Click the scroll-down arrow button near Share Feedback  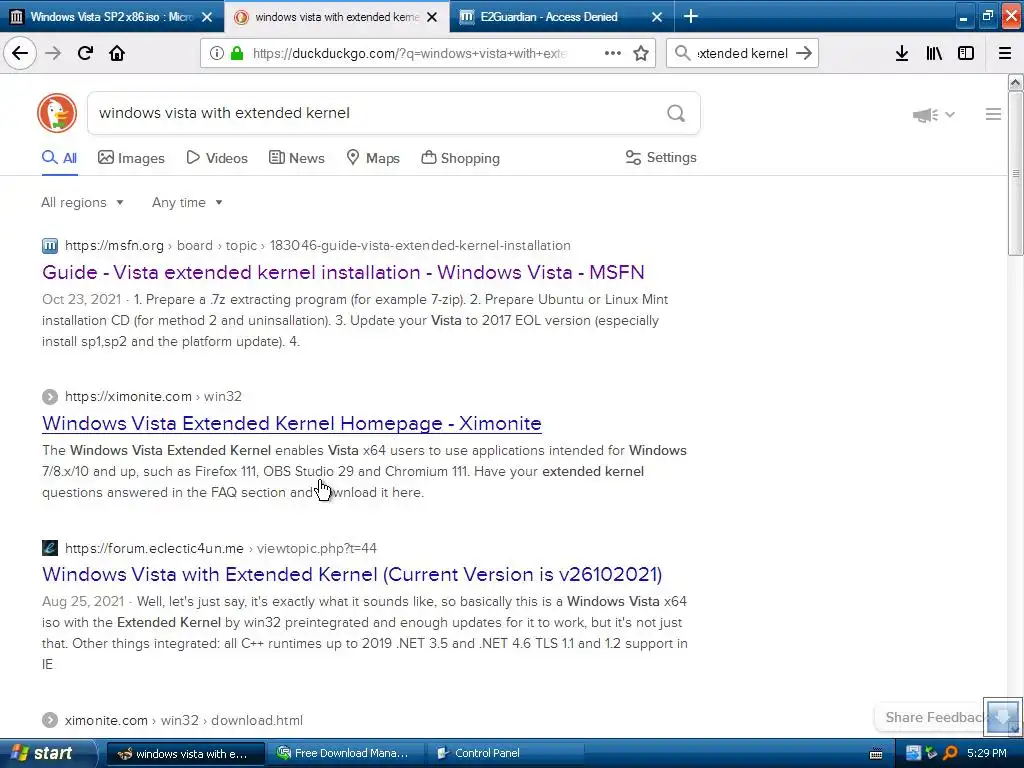pyautogui.click(x=1002, y=716)
